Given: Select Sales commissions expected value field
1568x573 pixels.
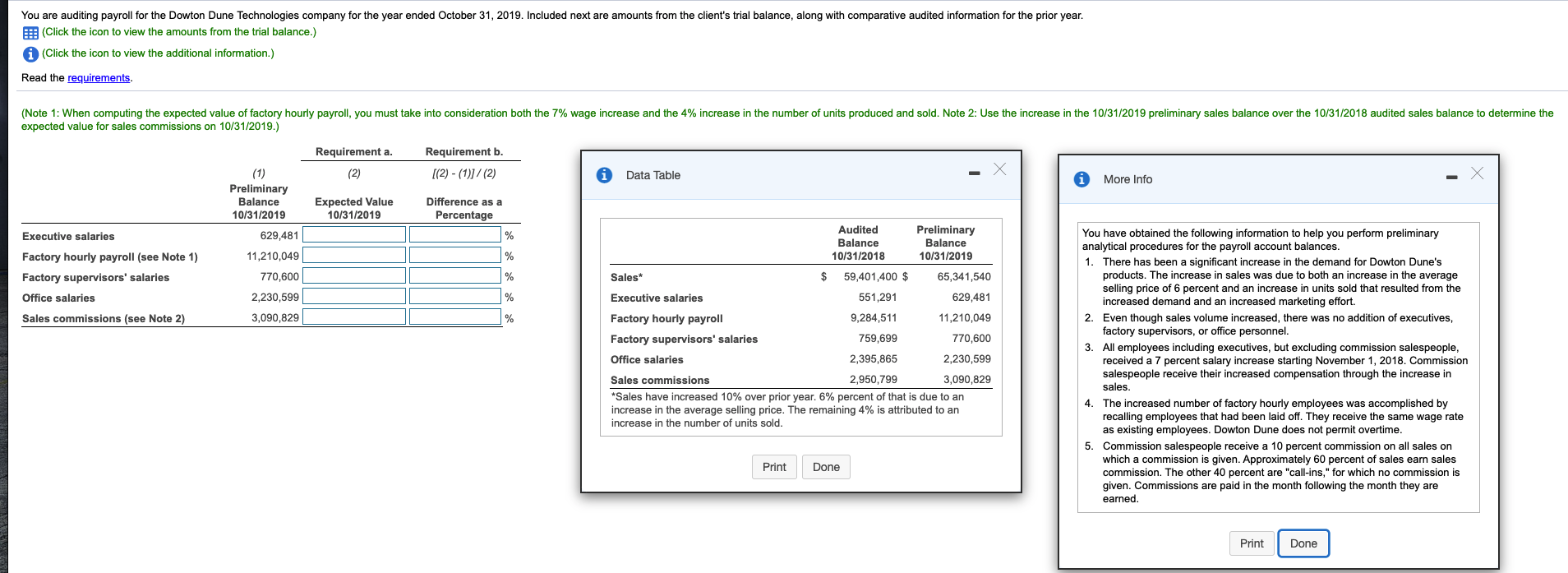Looking at the screenshot, I should [x=354, y=317].
